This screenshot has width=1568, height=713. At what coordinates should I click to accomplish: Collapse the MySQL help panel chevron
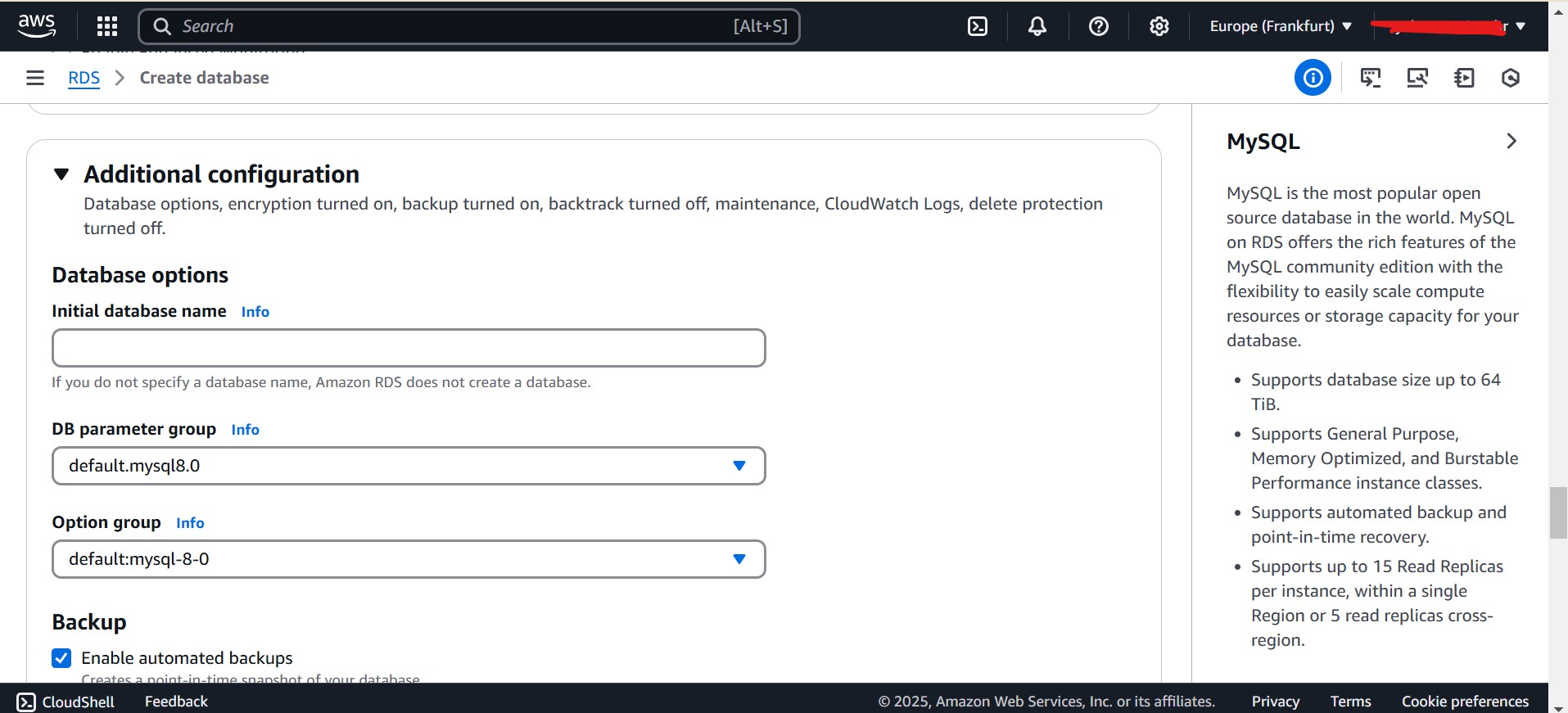pos(1512,142)
